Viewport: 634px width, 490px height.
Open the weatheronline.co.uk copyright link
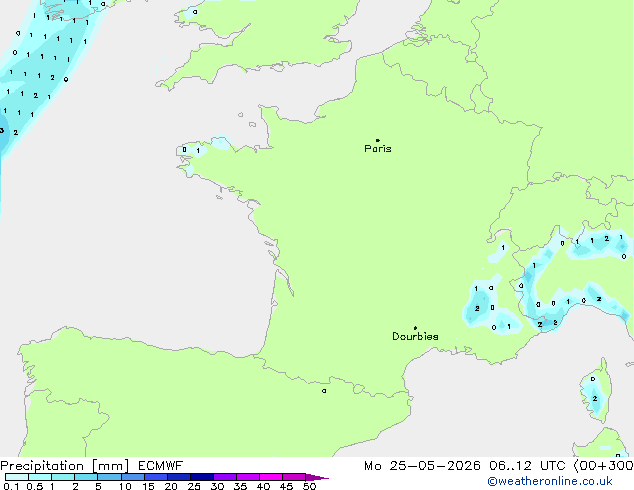(550, 481)
